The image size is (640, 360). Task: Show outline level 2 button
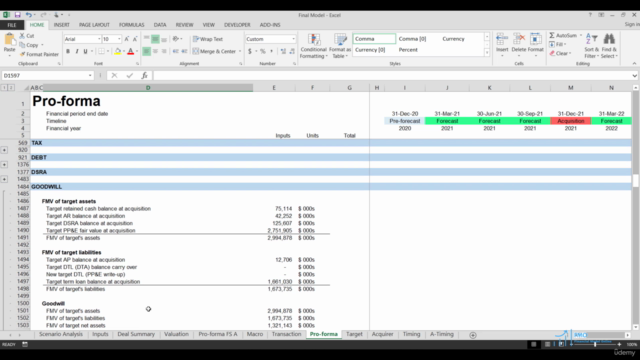pos(11,88)
